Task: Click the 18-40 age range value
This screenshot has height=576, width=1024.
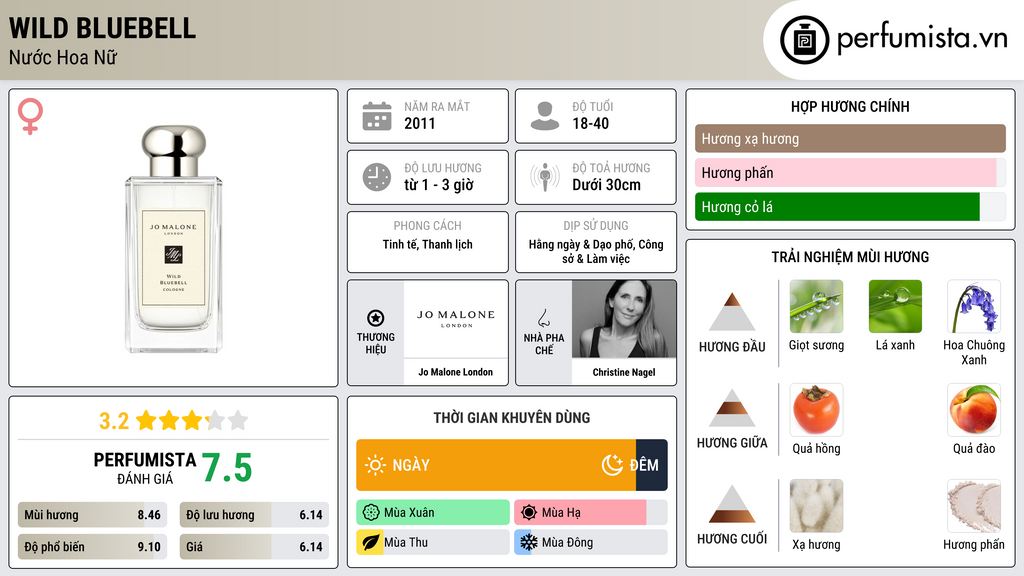Action: coord(590,123)
